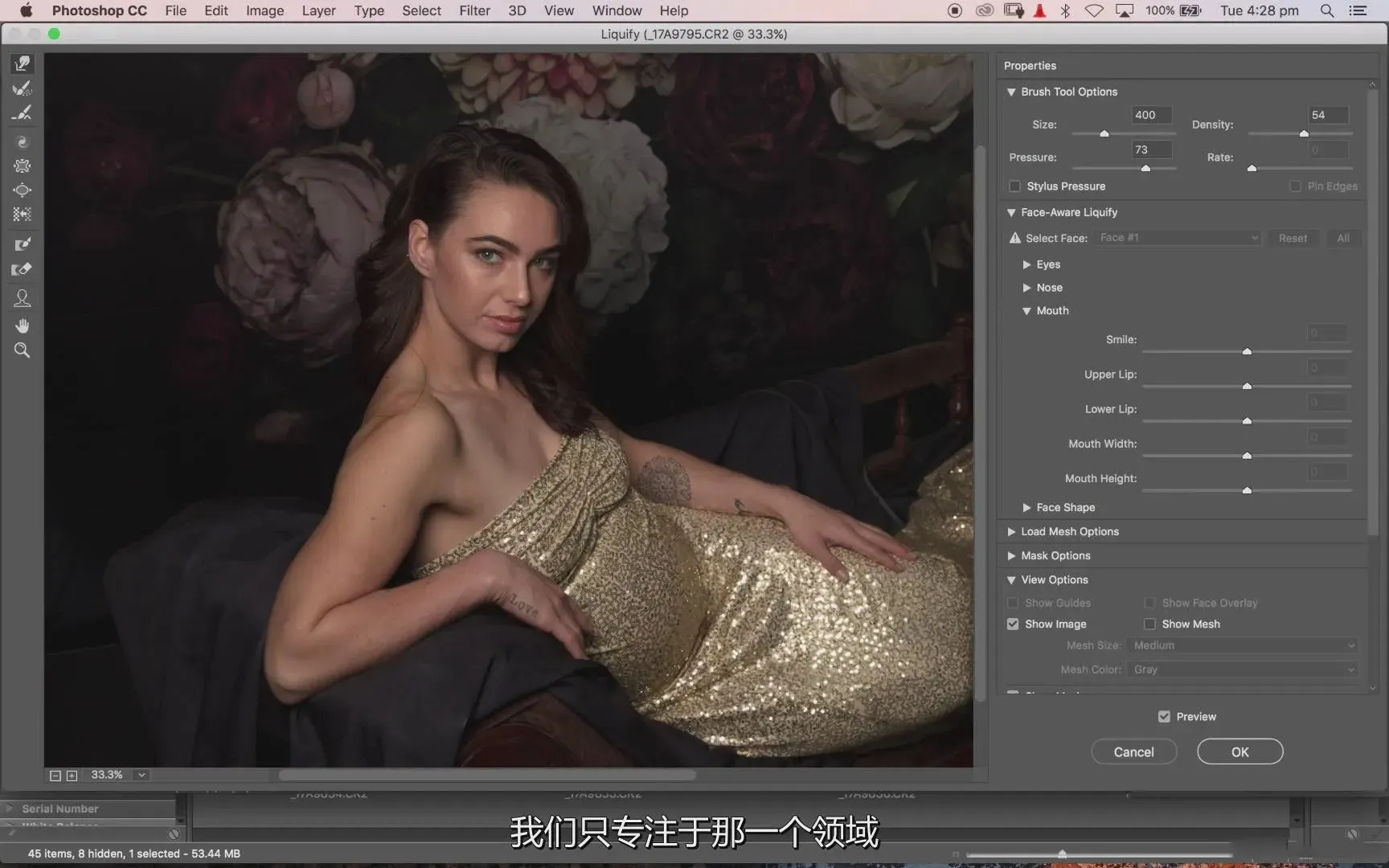Select the Pucker tool
Image resolution: width=1389 pixels, height=868 pixels.
(23, 166)
